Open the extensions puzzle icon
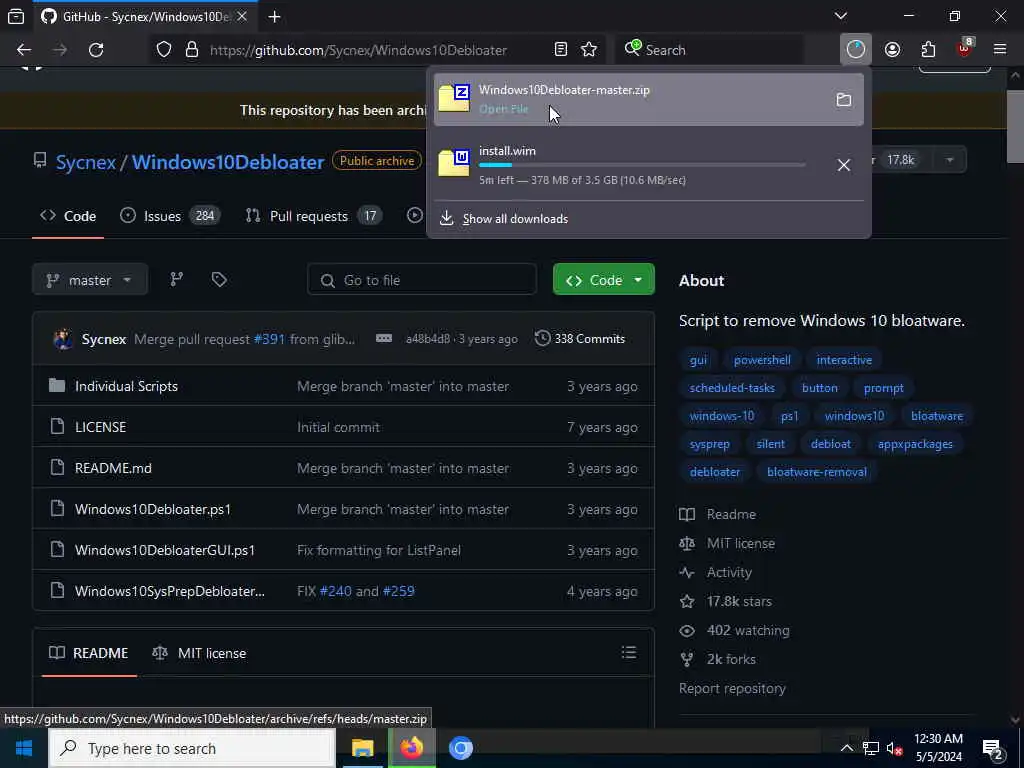The image size is (1024, 768). pos(928,50)
